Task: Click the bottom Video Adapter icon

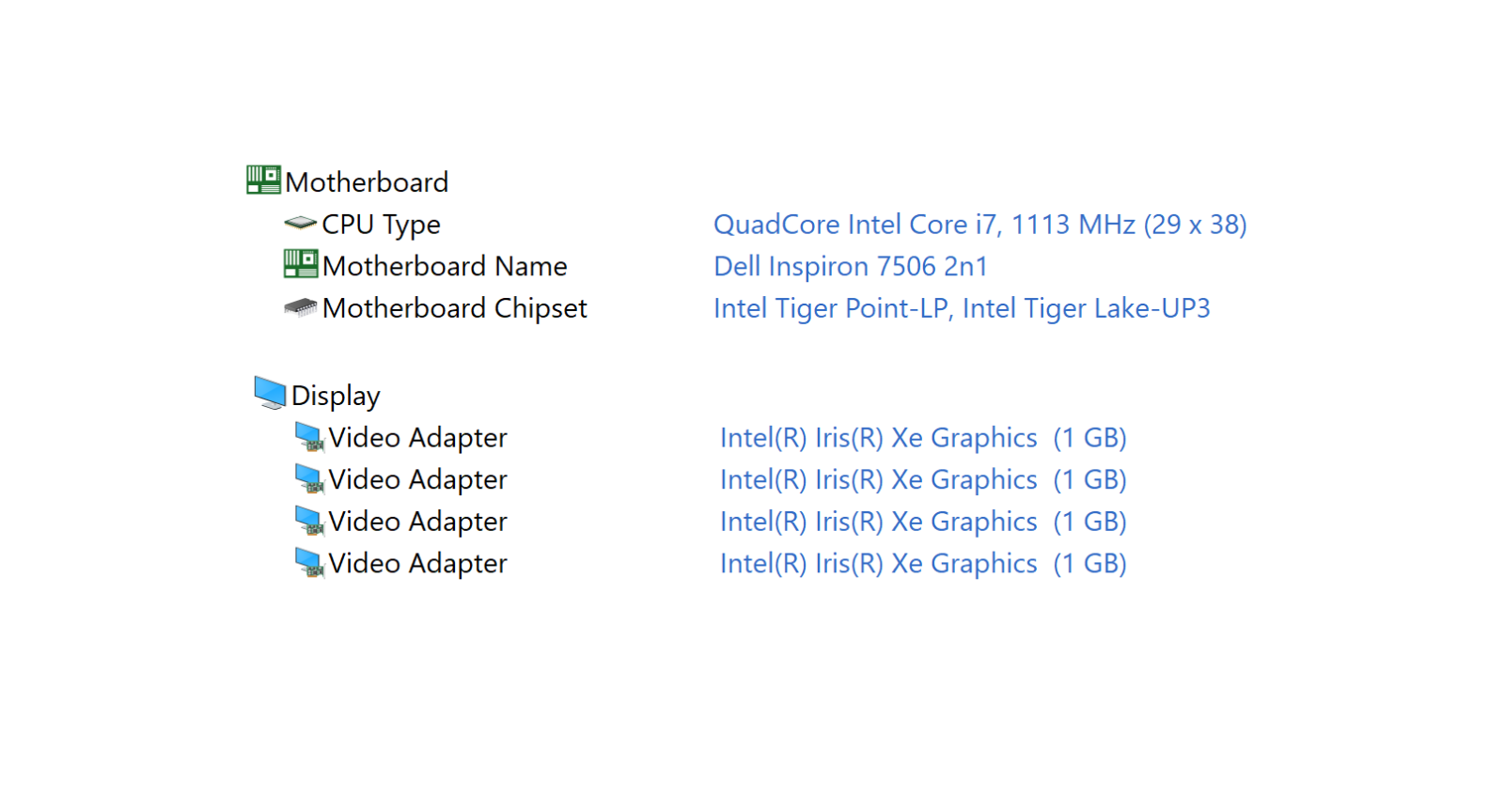Action: (309, 563)
